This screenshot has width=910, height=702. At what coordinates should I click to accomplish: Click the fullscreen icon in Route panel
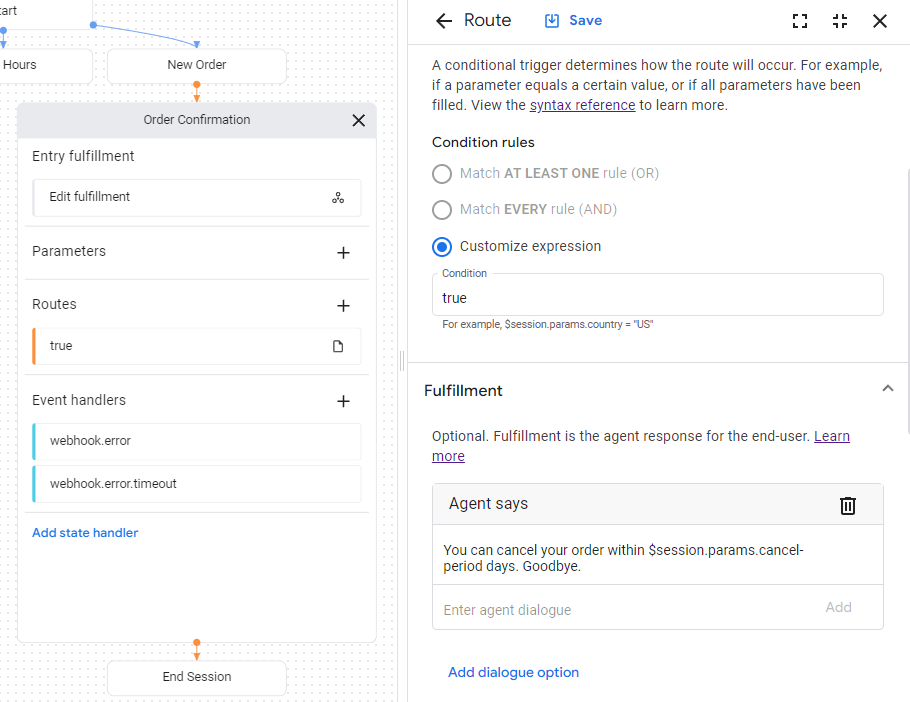pos(799,21)
